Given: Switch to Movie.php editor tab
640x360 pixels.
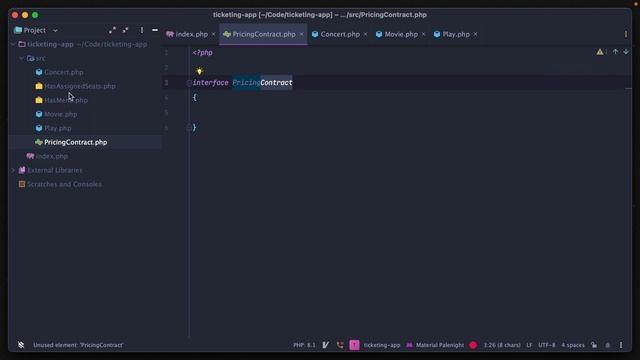Looking at the screenshot, I should click(x=401, y=34).
